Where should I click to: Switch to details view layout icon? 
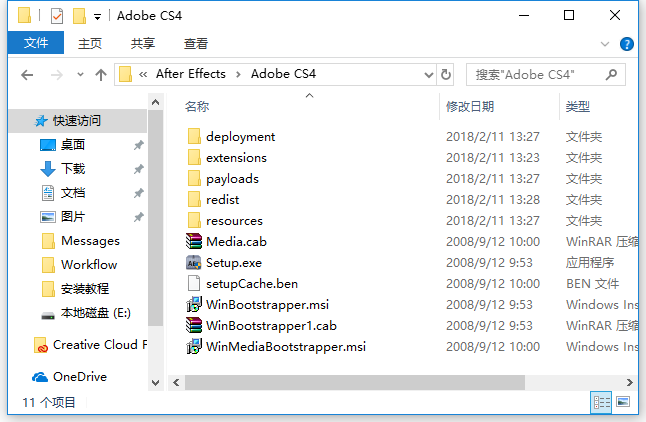click(x=602, y=402)
